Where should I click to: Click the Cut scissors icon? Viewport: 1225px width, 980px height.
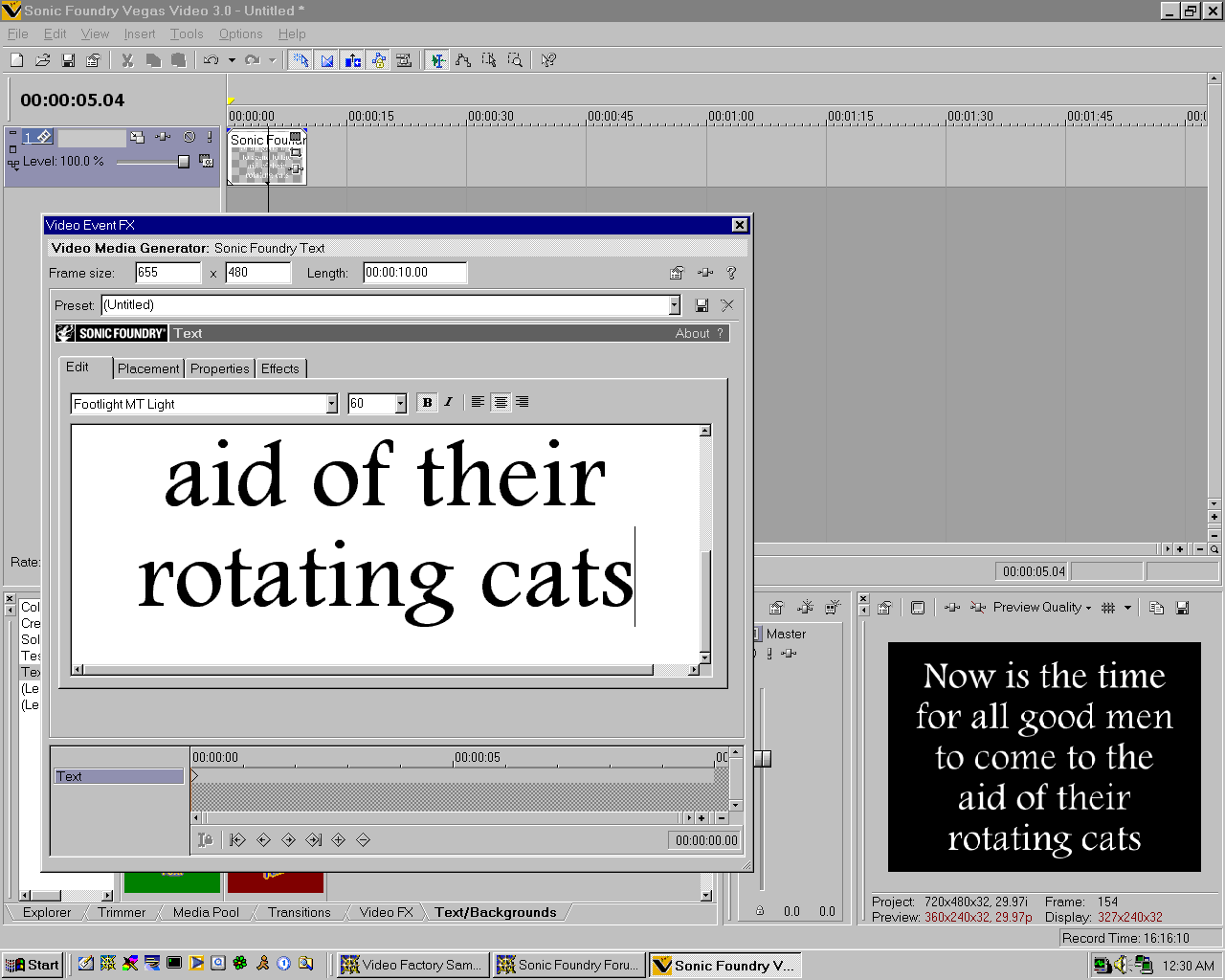(x=127, y=60)
